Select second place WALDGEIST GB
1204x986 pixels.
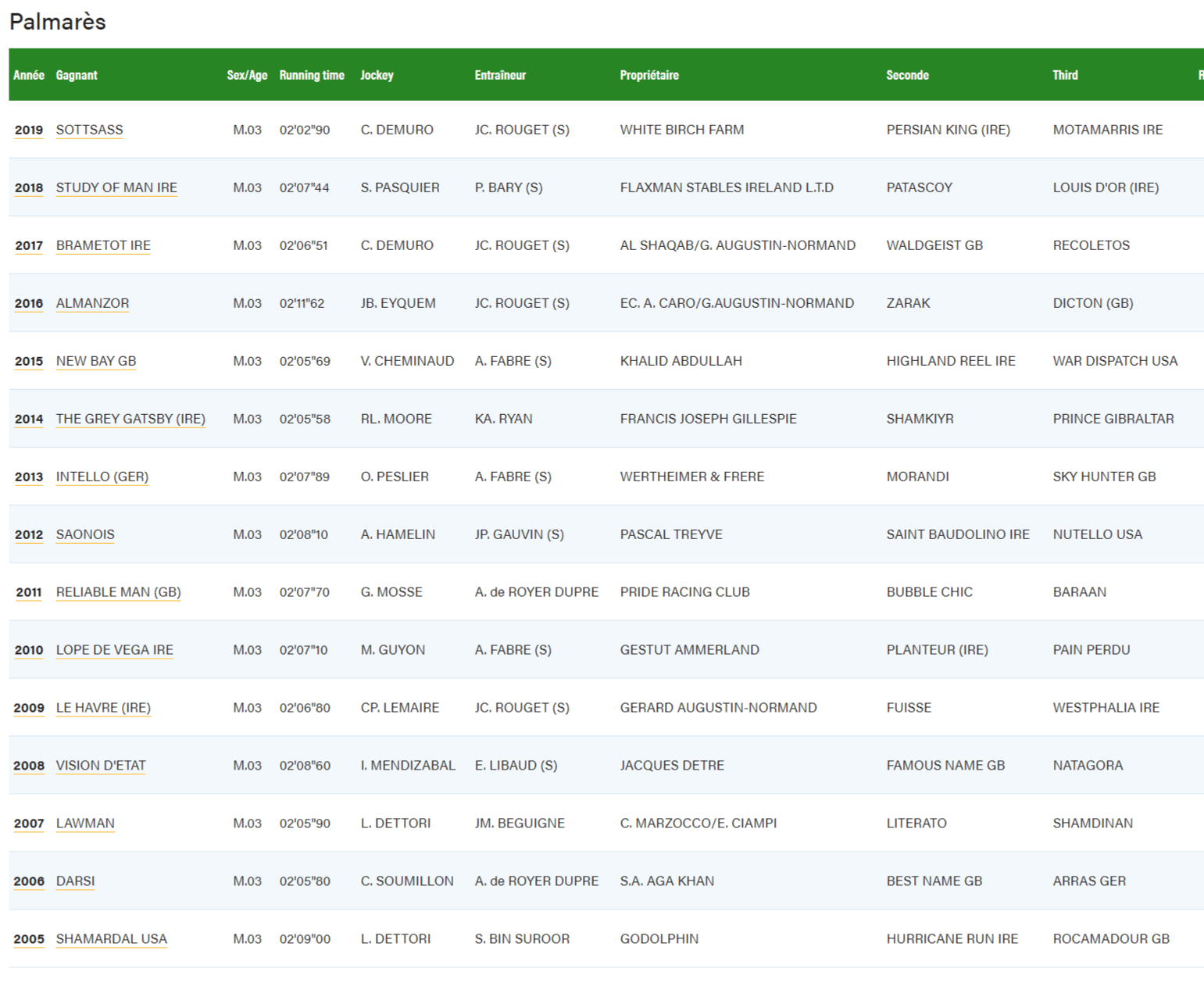[x=934, y=245]
